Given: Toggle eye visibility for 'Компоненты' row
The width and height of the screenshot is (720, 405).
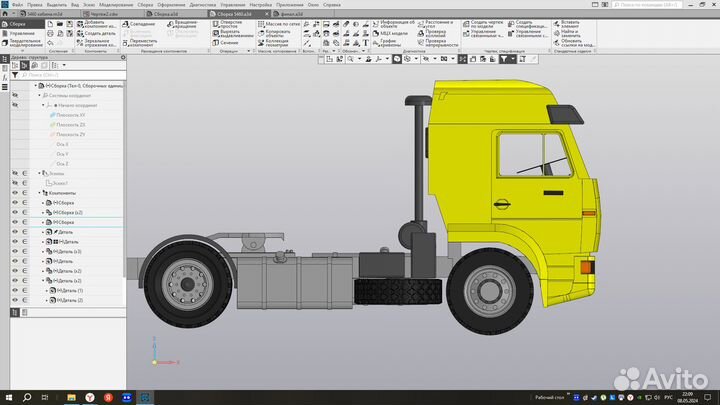Looking at the screenshot, I should point(15,193).
